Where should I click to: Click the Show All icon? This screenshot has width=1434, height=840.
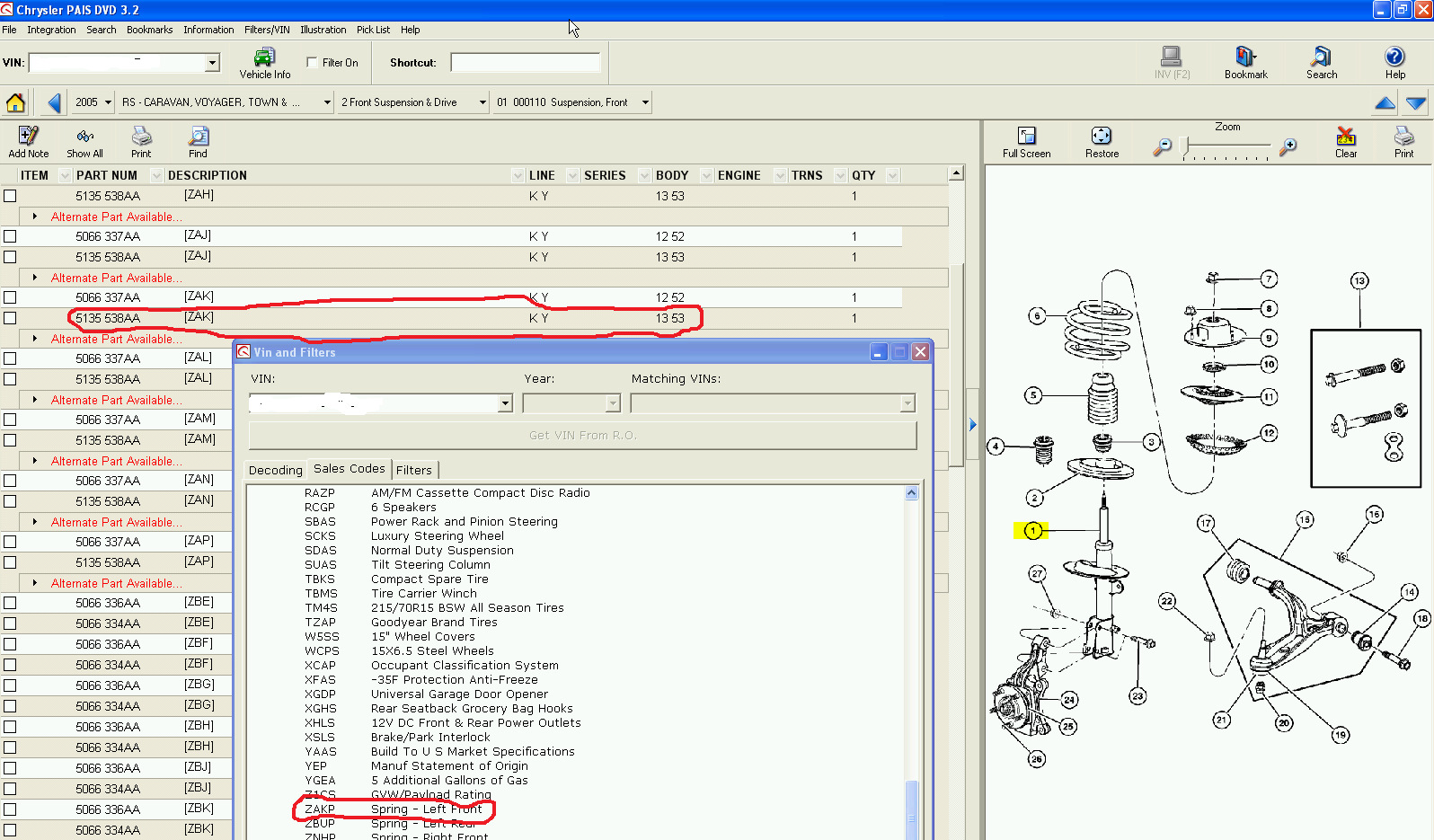tap(84, 141)
